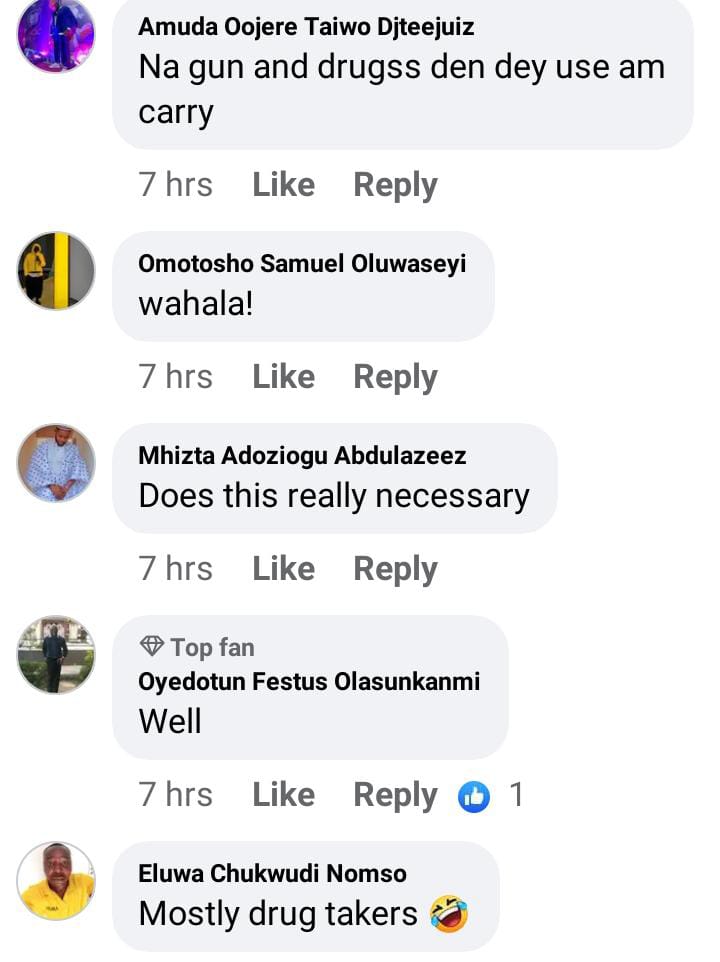
Task: Click the laughing emoji in Eluwa's comment
Action: pos(449,913)
